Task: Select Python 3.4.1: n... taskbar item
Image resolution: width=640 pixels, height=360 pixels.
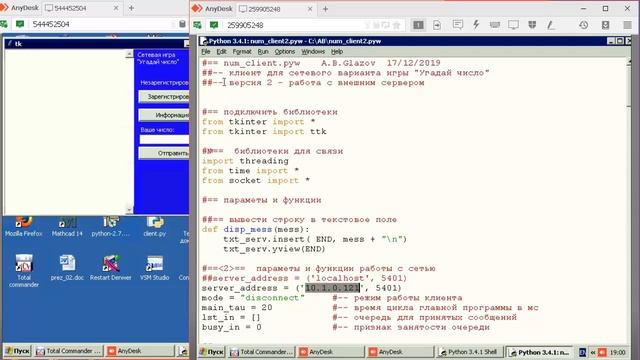Action: (x=540, y=351)
